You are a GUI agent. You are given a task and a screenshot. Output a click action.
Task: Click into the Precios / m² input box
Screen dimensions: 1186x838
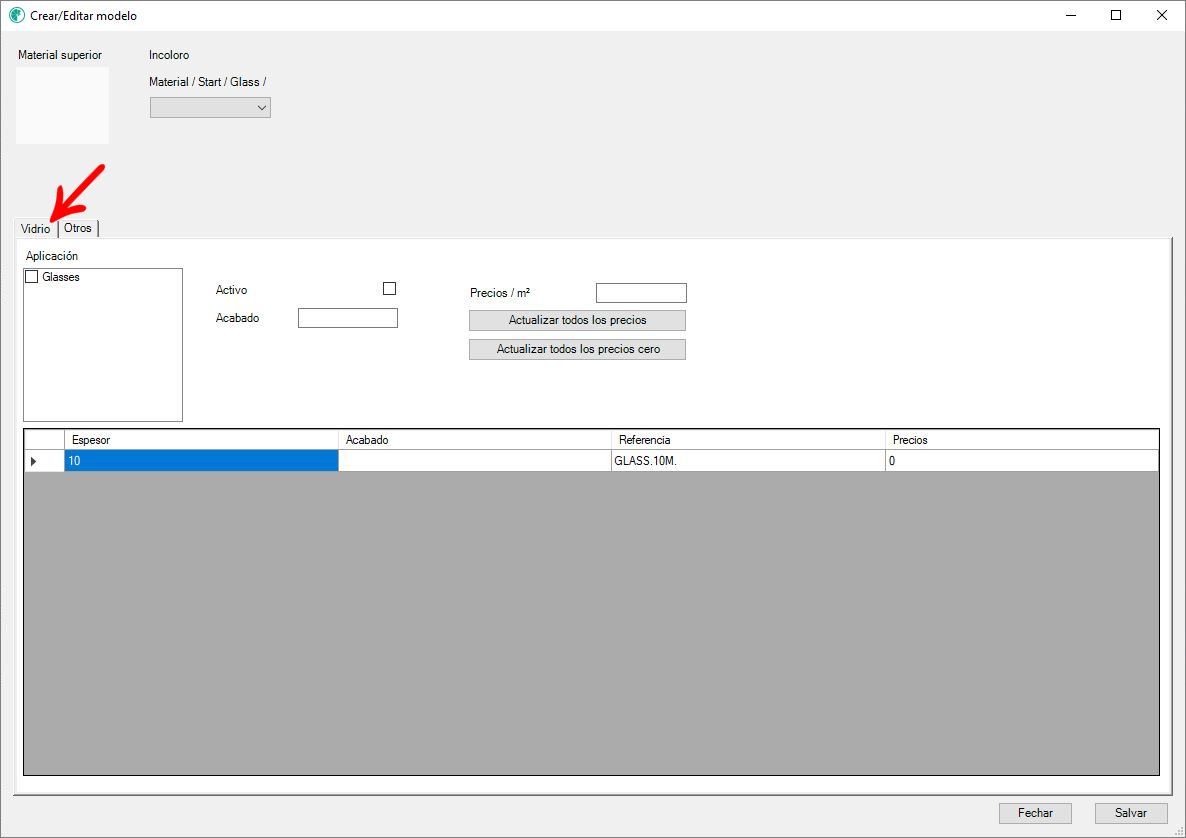(641, 293)
